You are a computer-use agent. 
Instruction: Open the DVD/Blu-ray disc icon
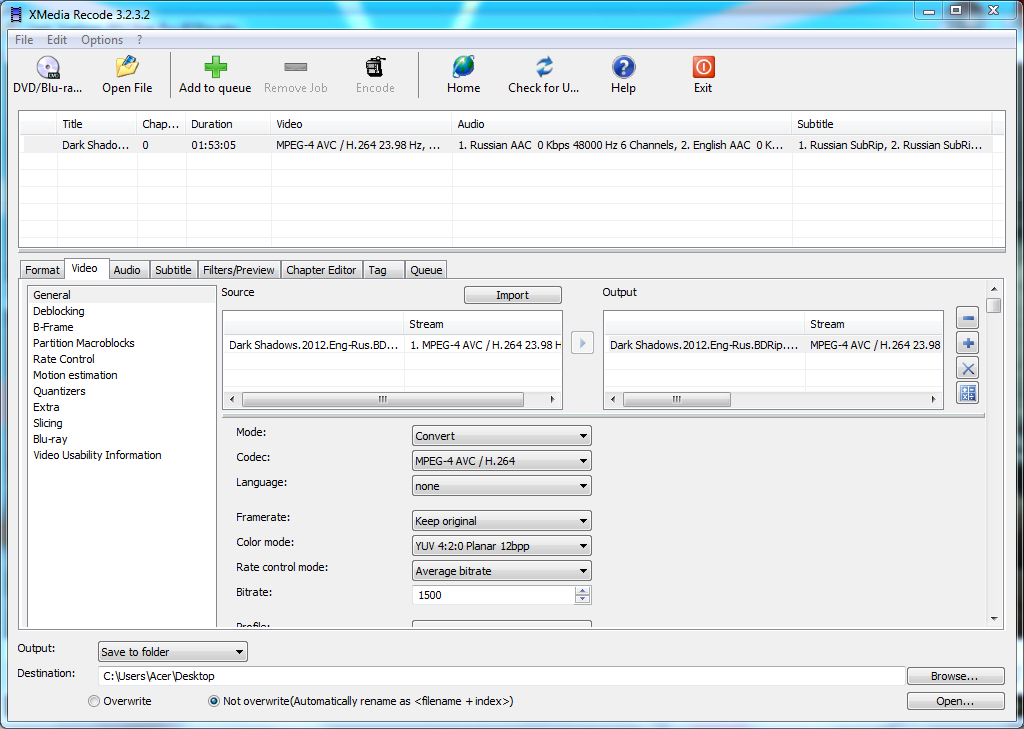coord(47,68)
